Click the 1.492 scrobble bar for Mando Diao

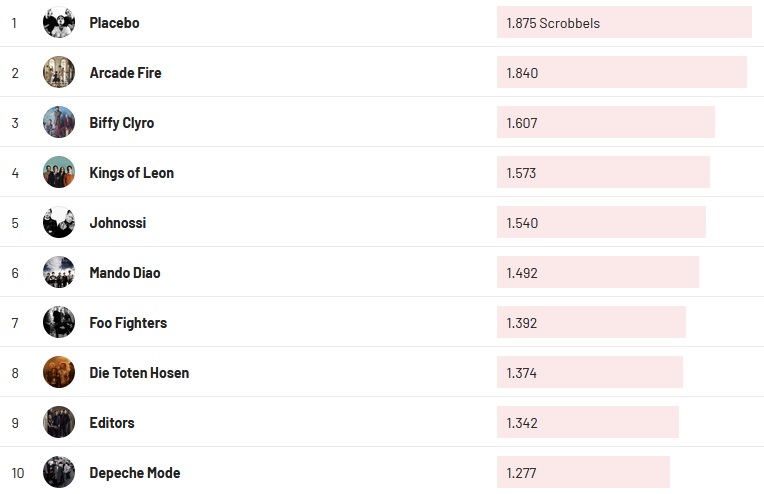point(597,272)
